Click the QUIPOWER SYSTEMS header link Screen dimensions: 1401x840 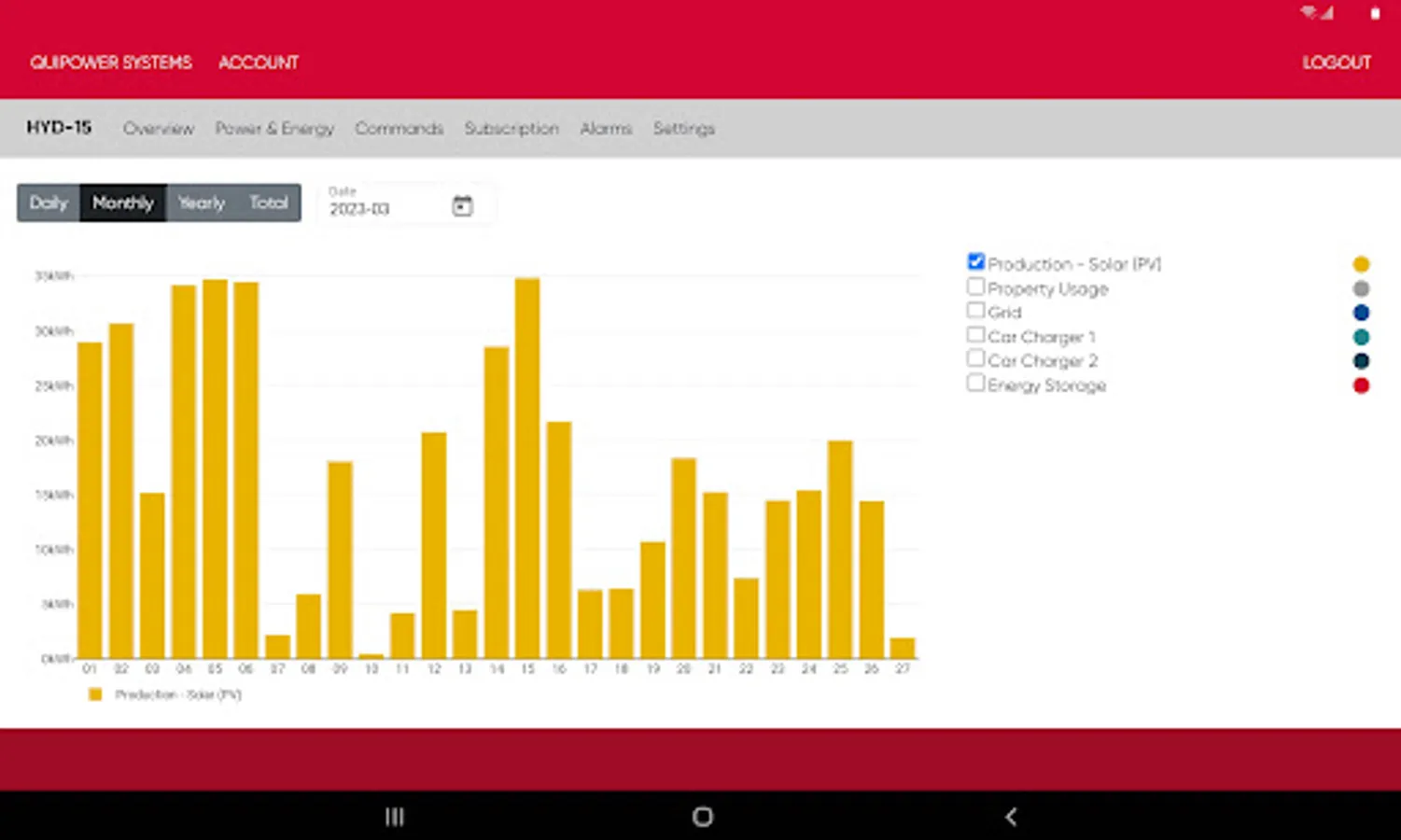[111, 63]
